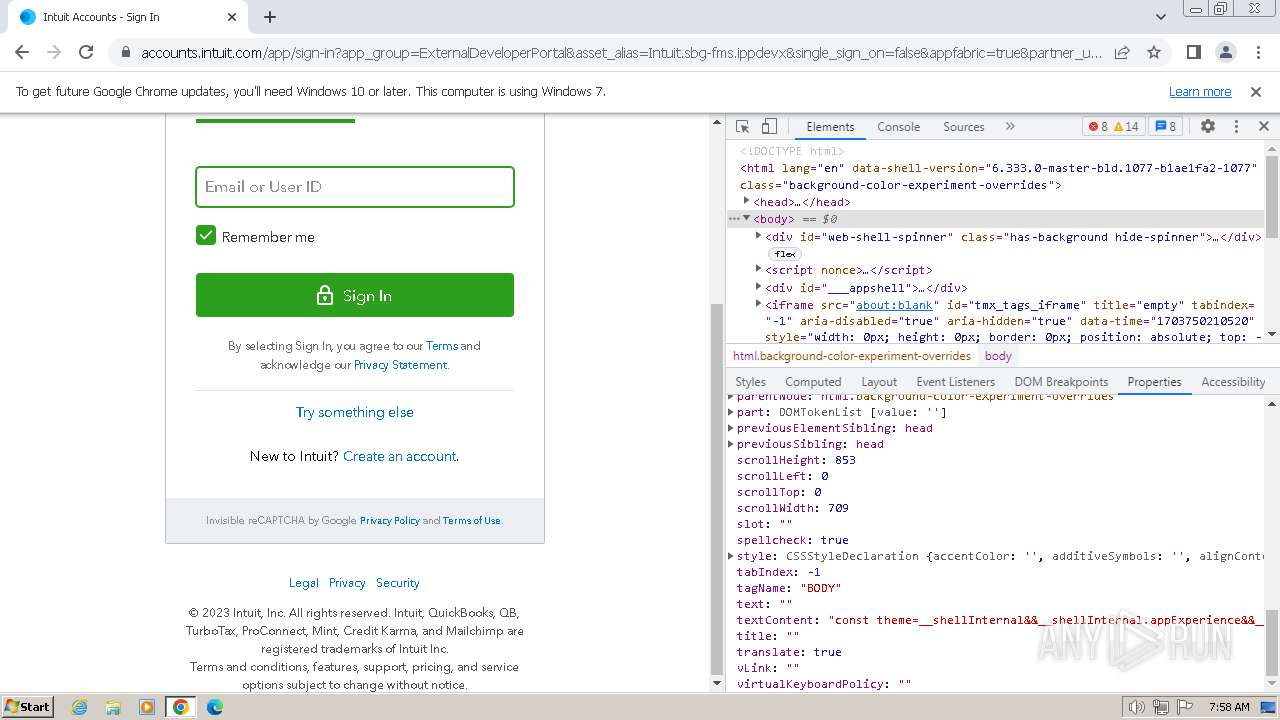Click the 8 issues message counter

click(1166, 126)
